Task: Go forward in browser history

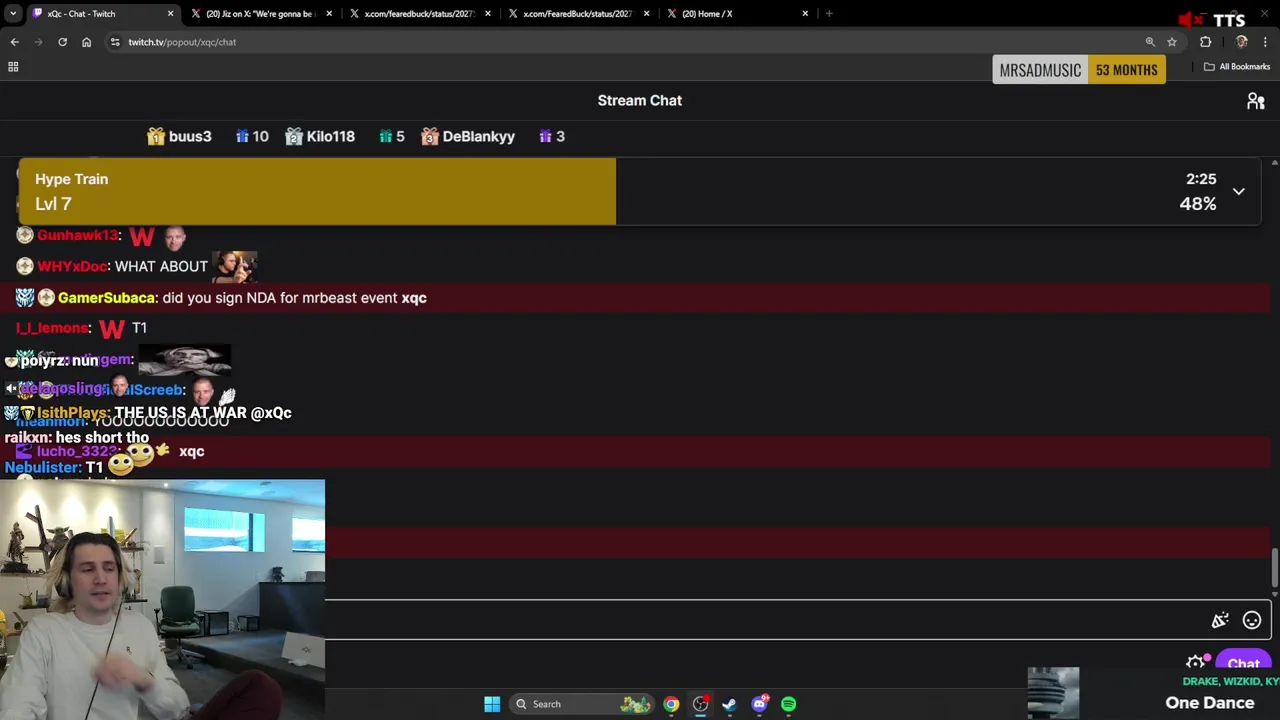Action: click(x=38, y=42)
